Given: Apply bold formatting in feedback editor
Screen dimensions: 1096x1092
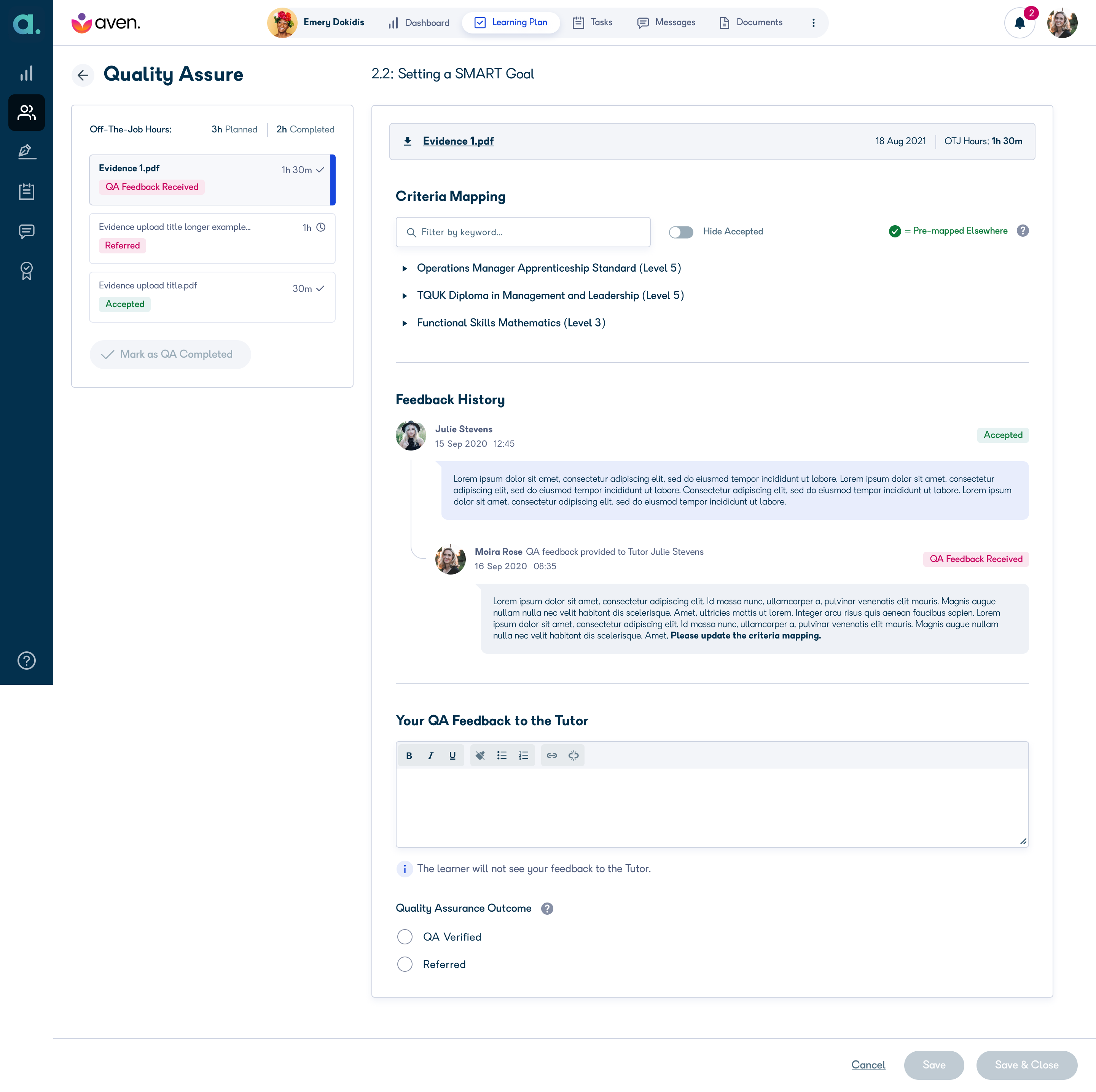Looking at the screenshot, I should click(409, 756).
